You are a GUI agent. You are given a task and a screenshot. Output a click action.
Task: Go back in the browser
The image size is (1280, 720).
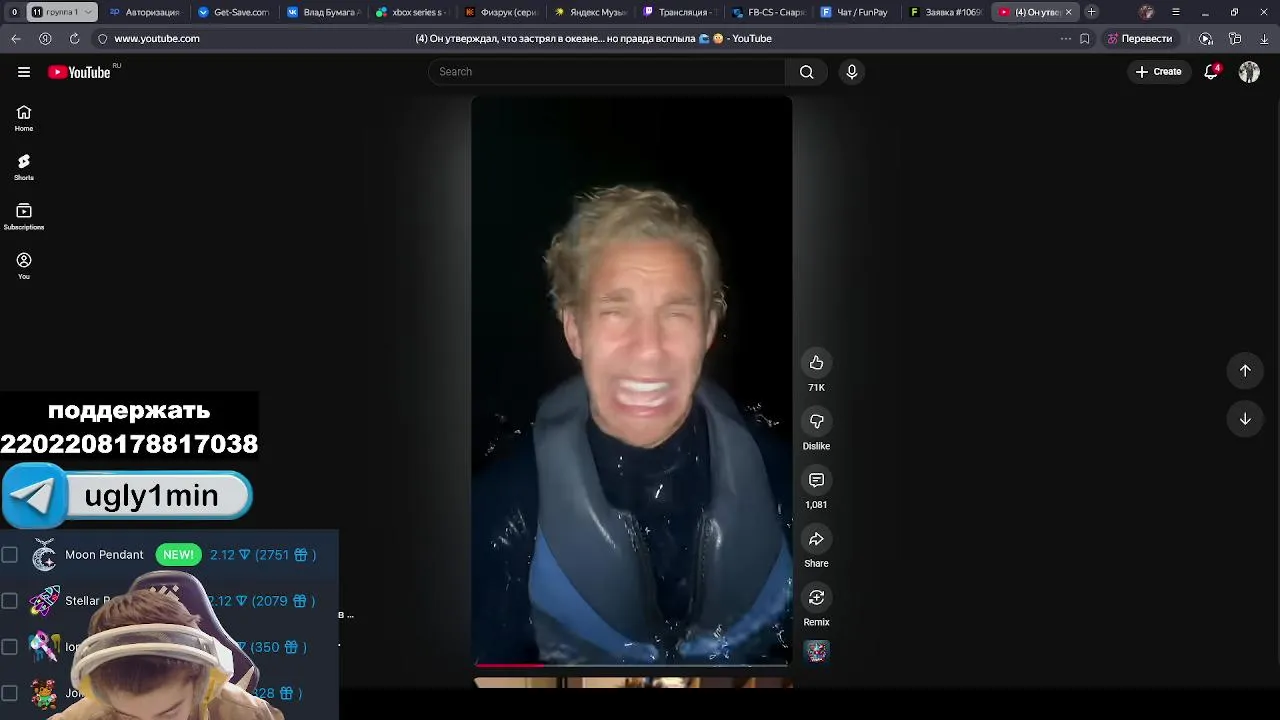pyautogui.click(x=16, y=38)
